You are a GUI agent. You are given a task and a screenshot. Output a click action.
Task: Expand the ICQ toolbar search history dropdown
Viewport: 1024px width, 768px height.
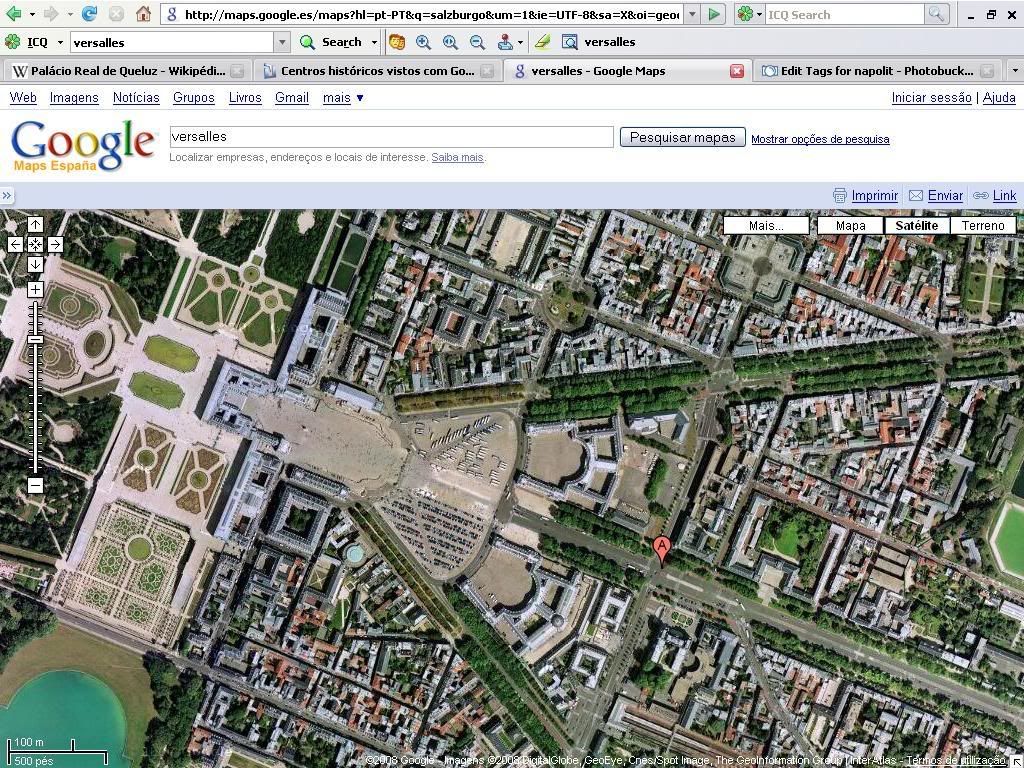point(282,42)
